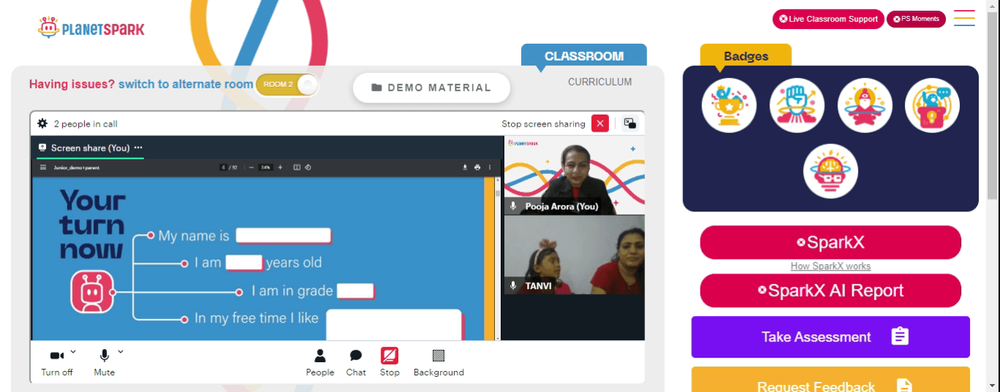Click 'switch to alternate room' text

[186, 84]
